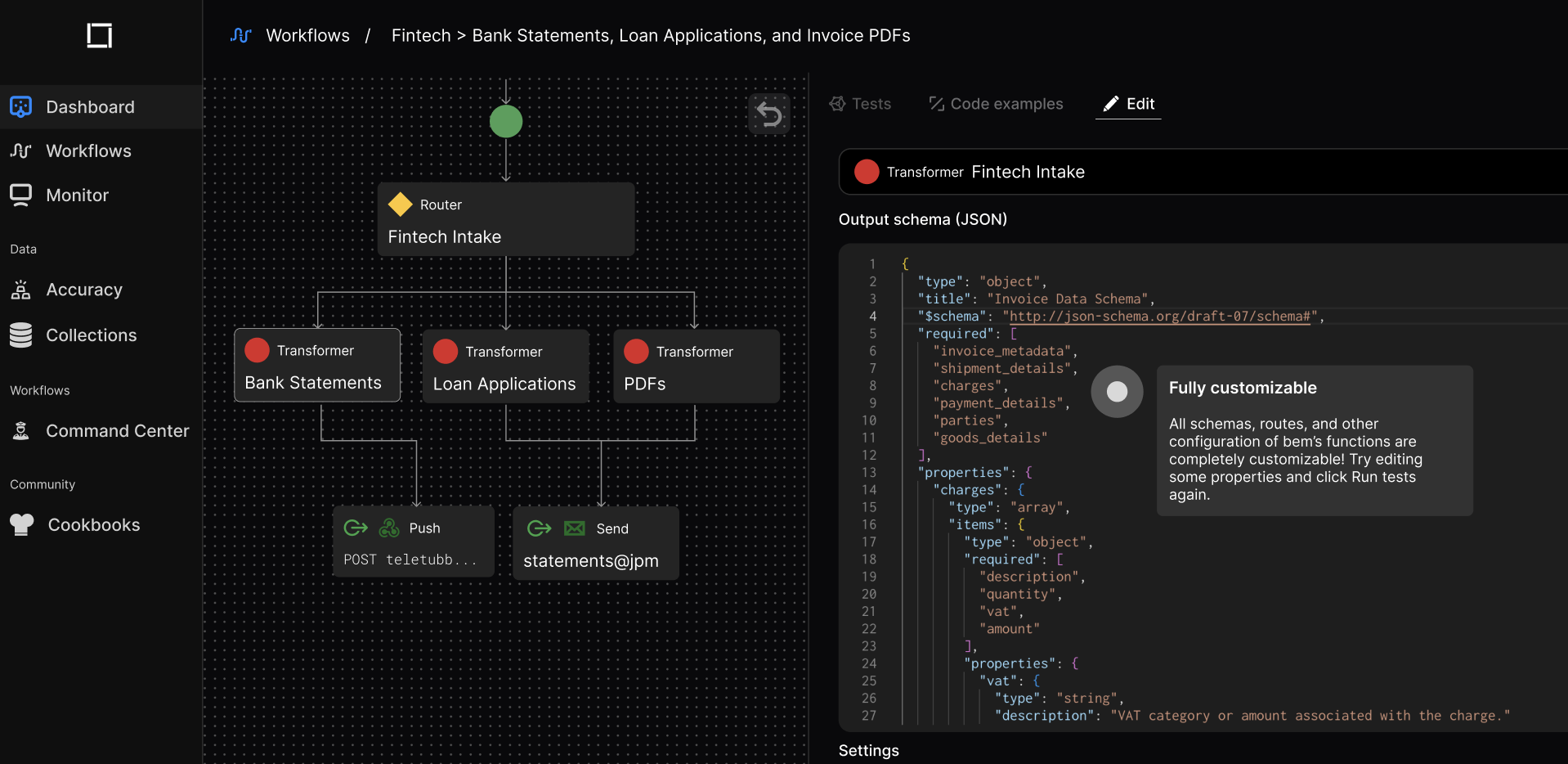Click the "shipment_details" entry in schema

(x=1002, y=368)
